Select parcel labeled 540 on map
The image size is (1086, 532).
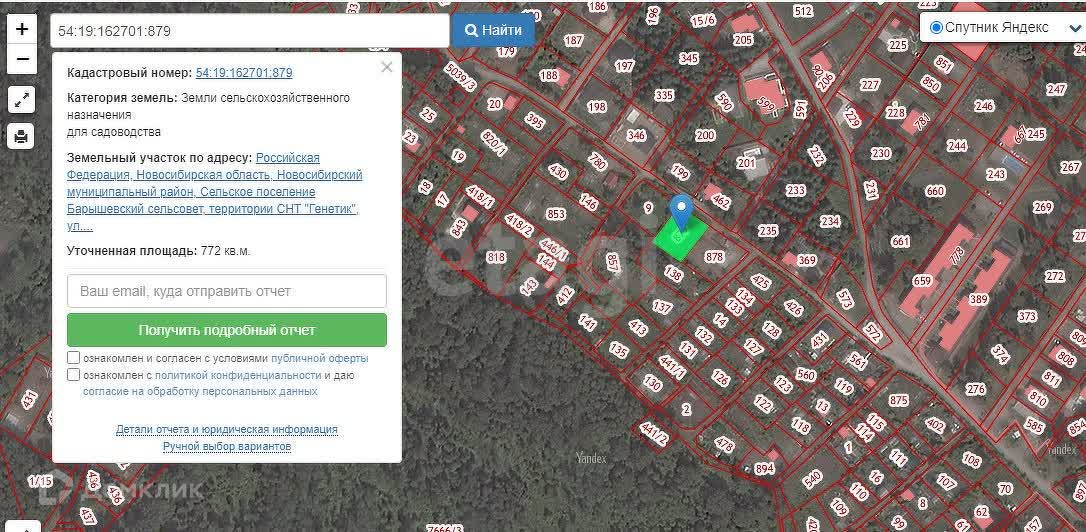pyautogui.click(x=812, y=477)
